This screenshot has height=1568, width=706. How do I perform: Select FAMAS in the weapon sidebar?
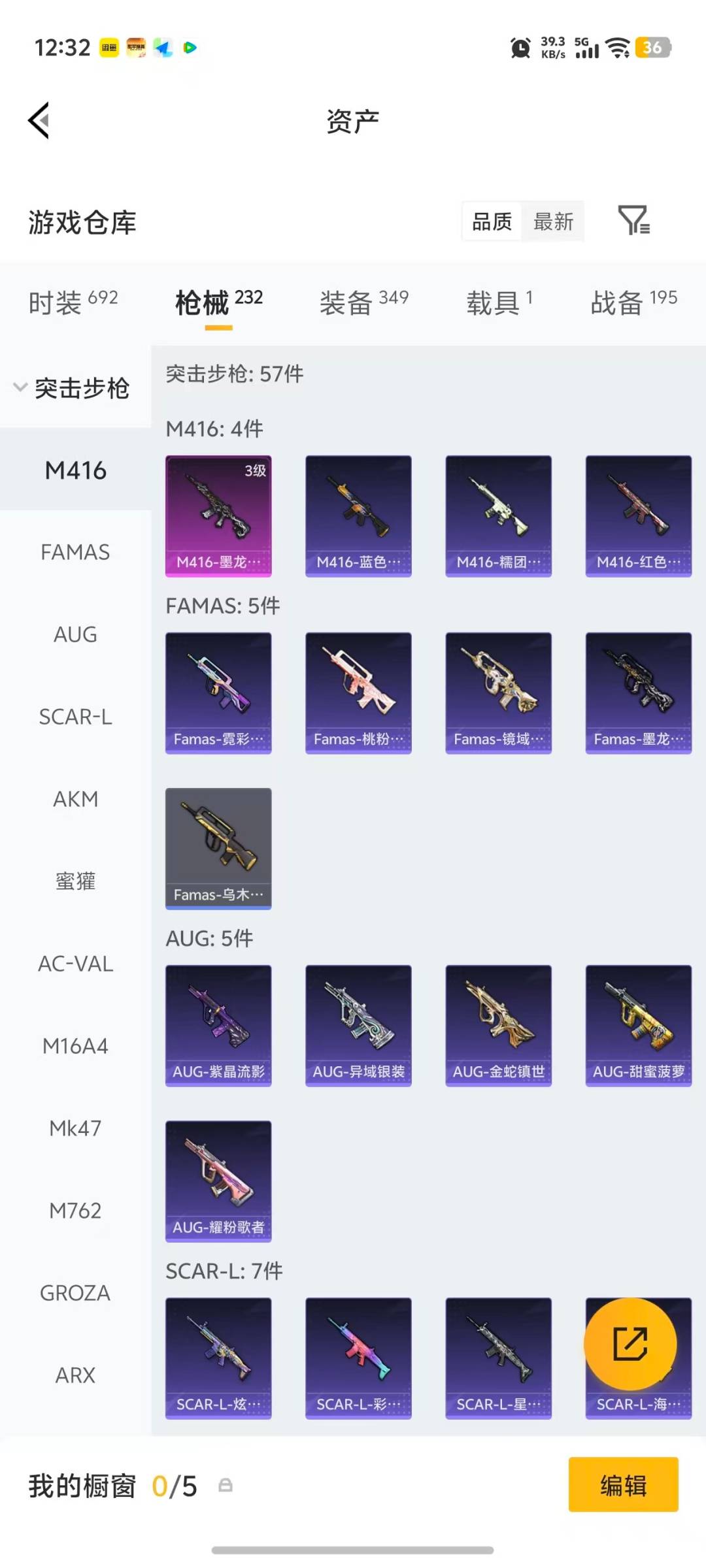[75, 552]
